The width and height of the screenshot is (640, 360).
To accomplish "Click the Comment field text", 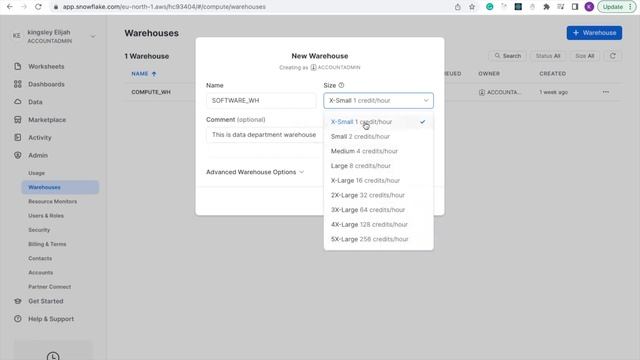I will point(264,135).
